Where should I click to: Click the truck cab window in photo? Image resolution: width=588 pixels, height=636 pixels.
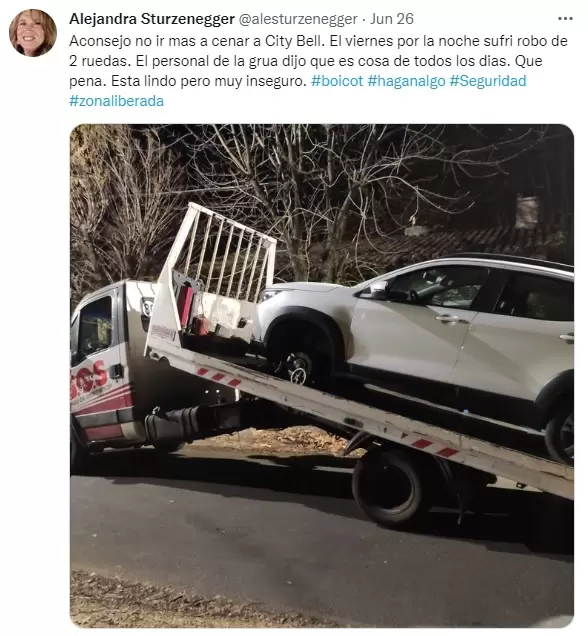click(96, 324)
